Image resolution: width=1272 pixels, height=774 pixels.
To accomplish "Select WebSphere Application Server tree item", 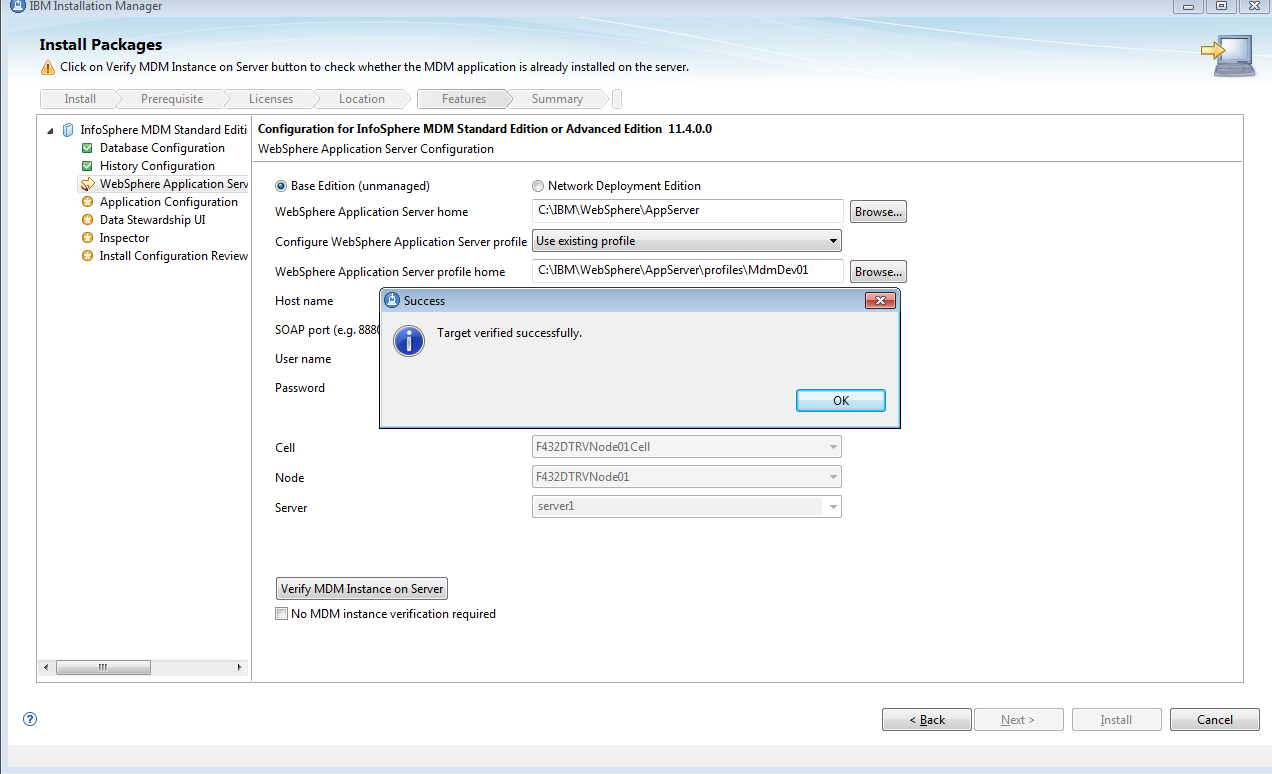I will coord(174,184).
